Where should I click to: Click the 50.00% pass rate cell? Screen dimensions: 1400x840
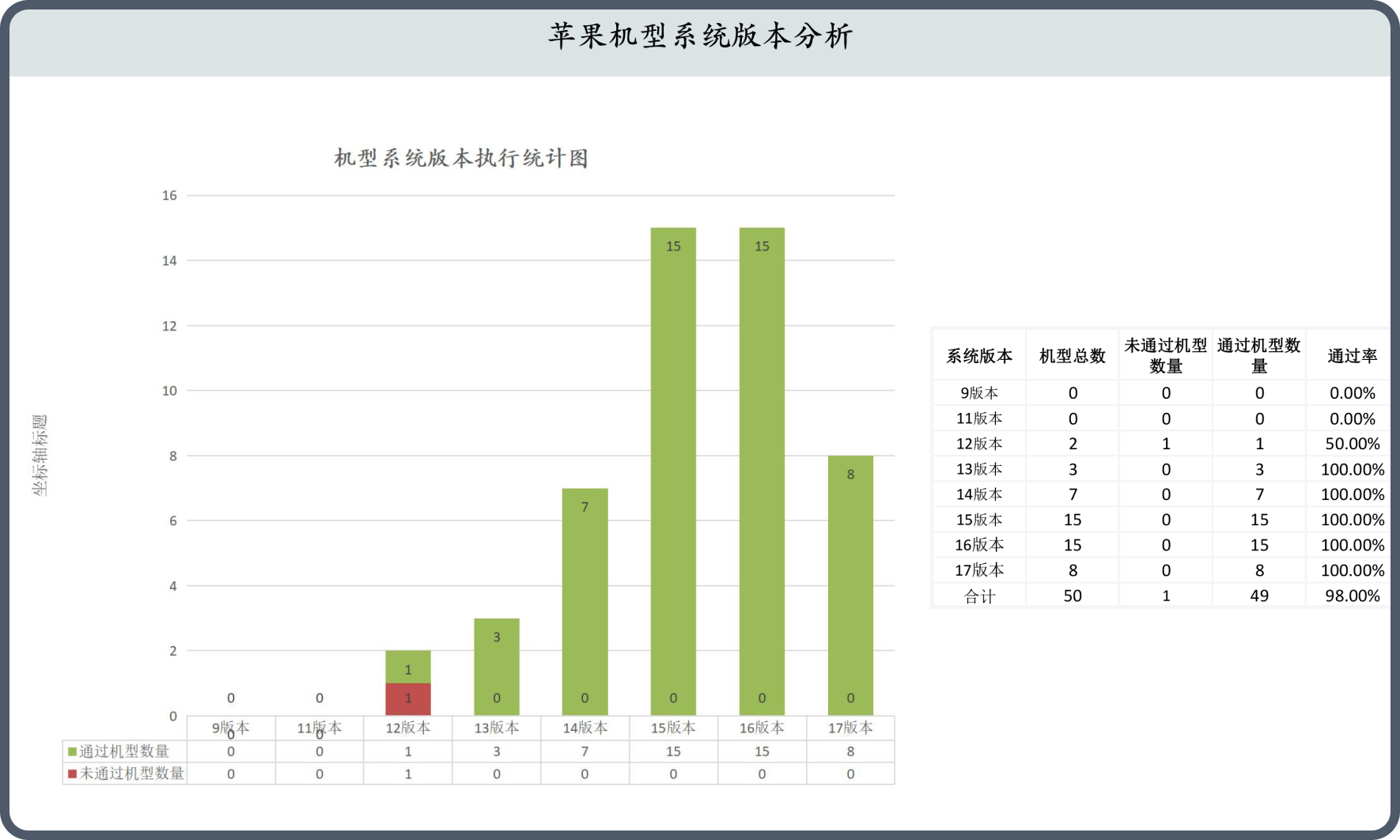click(1352, 444)
